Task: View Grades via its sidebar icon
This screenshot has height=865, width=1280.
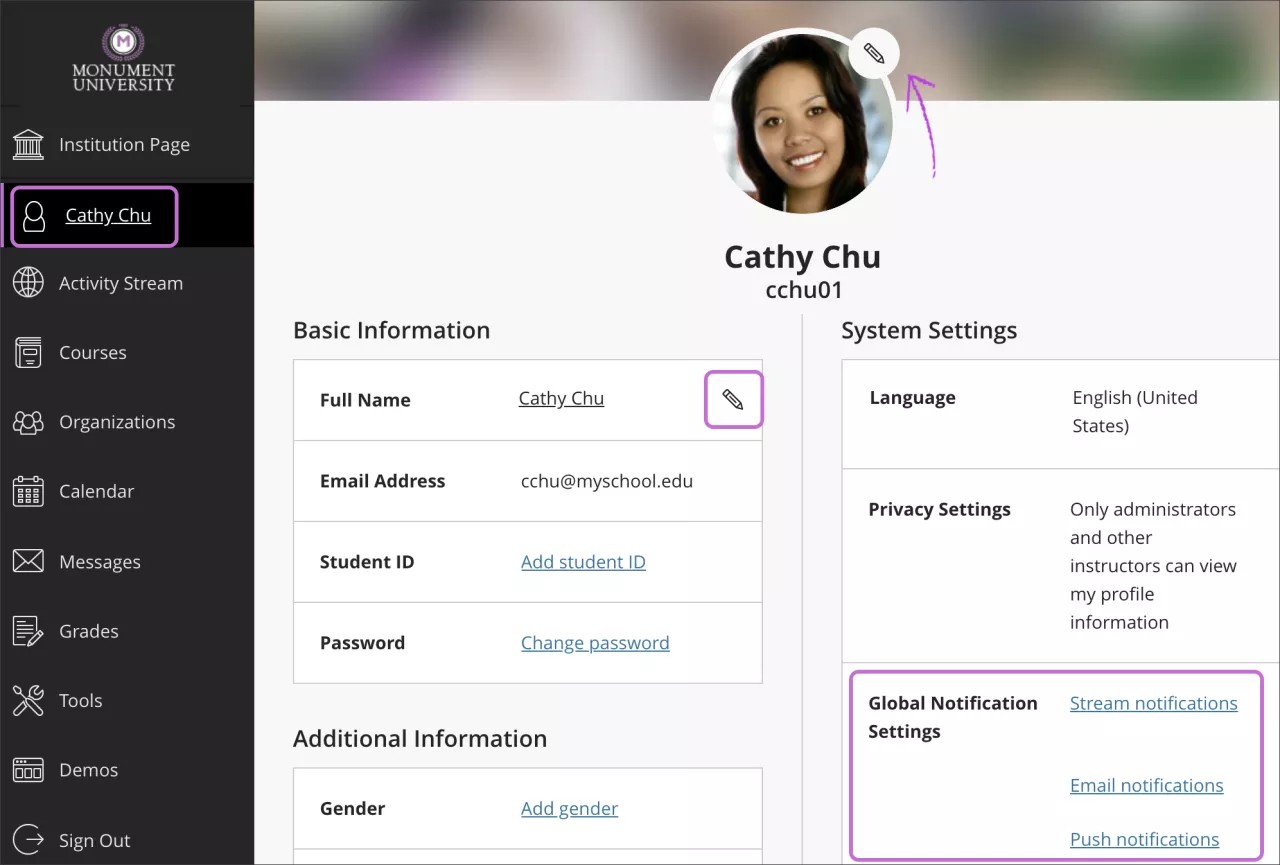Action: click(27, 630)
